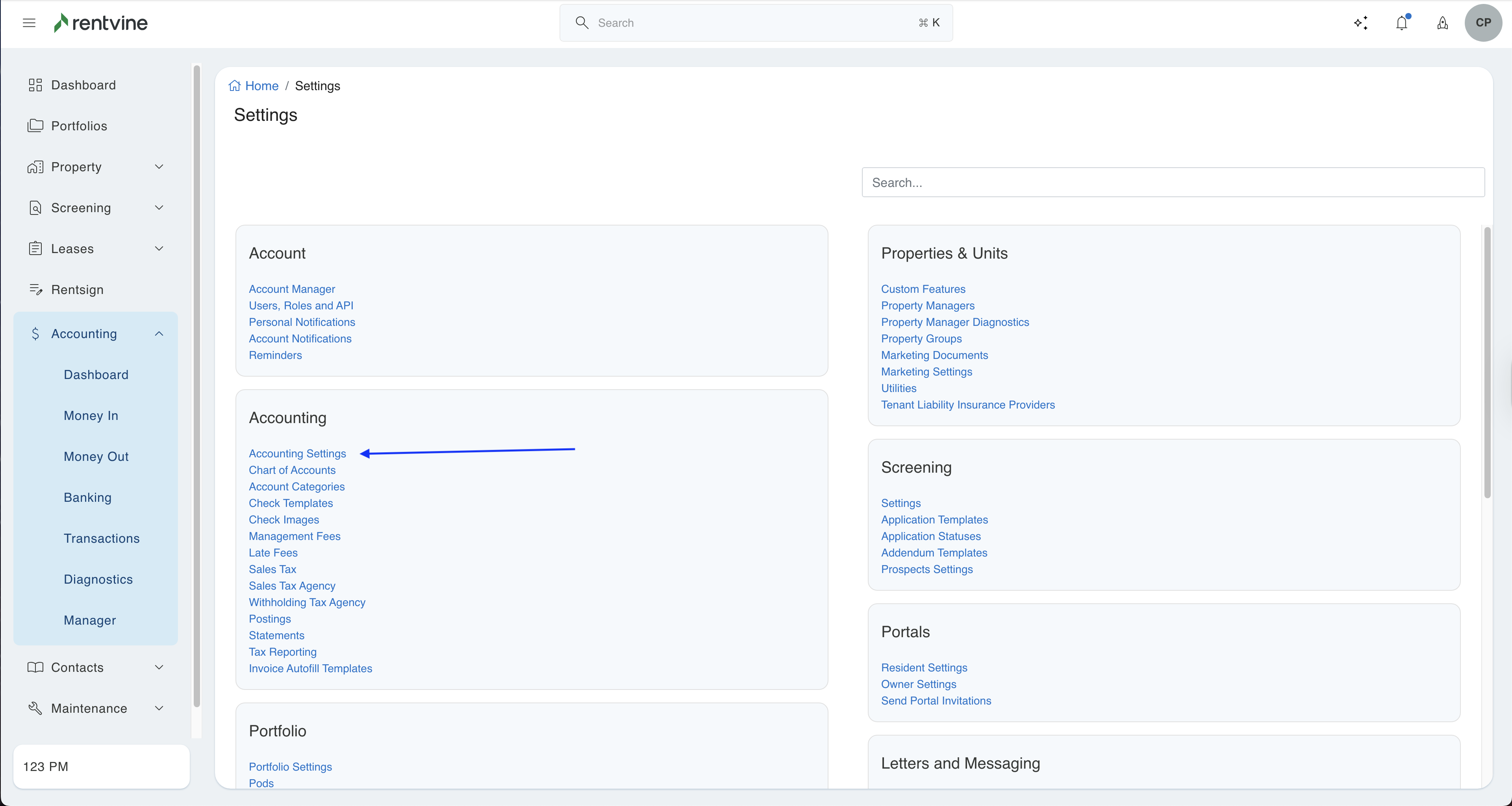The height and width of the screenshot is (806, 1512).
Task: Open the notifications bell icon
Action: (x=1402, y=23)
